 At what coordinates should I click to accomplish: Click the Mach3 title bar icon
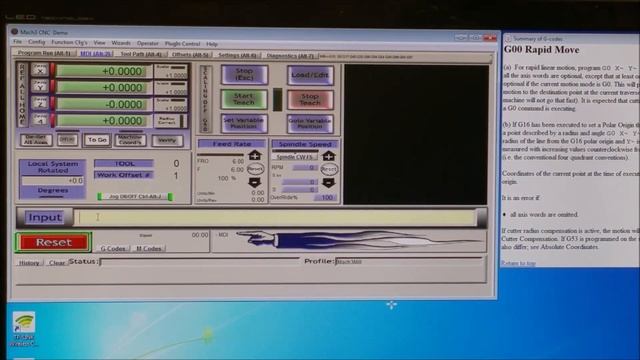(x=14, y=31)
